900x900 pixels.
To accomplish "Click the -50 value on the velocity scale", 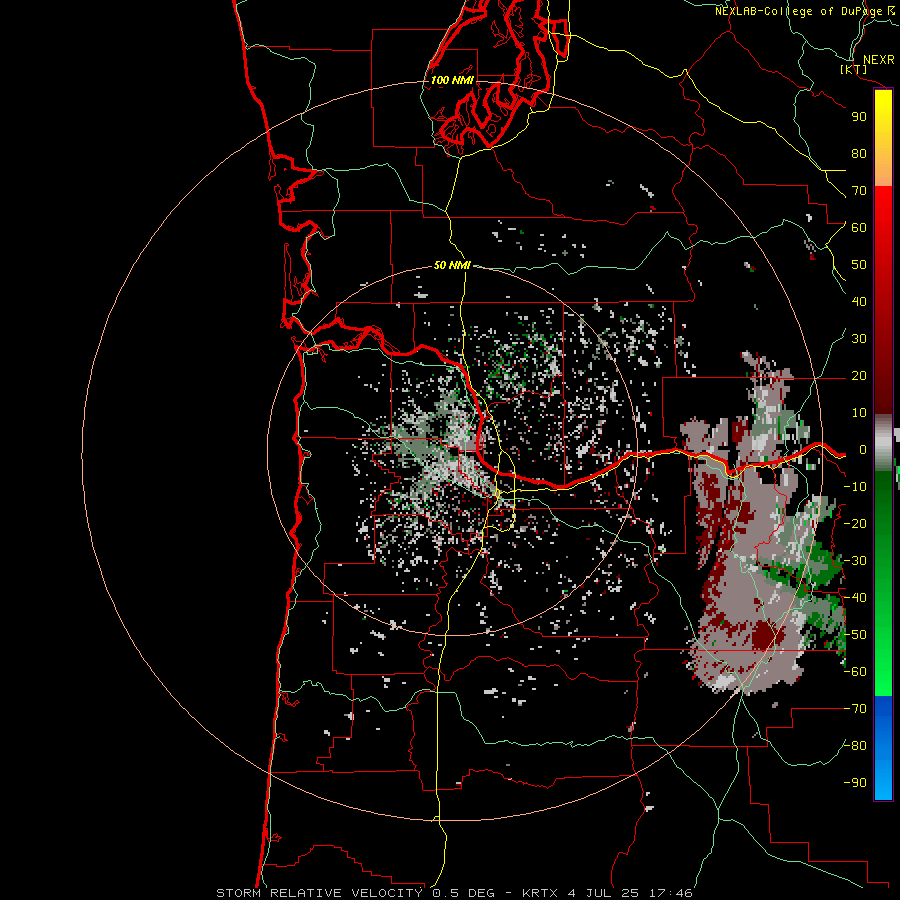I will click(855, 635).
